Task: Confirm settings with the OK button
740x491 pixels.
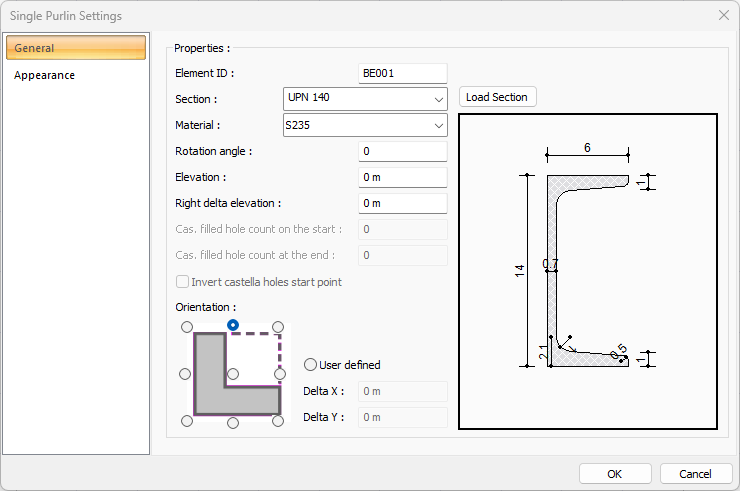Action: click(x=615, y=473)
